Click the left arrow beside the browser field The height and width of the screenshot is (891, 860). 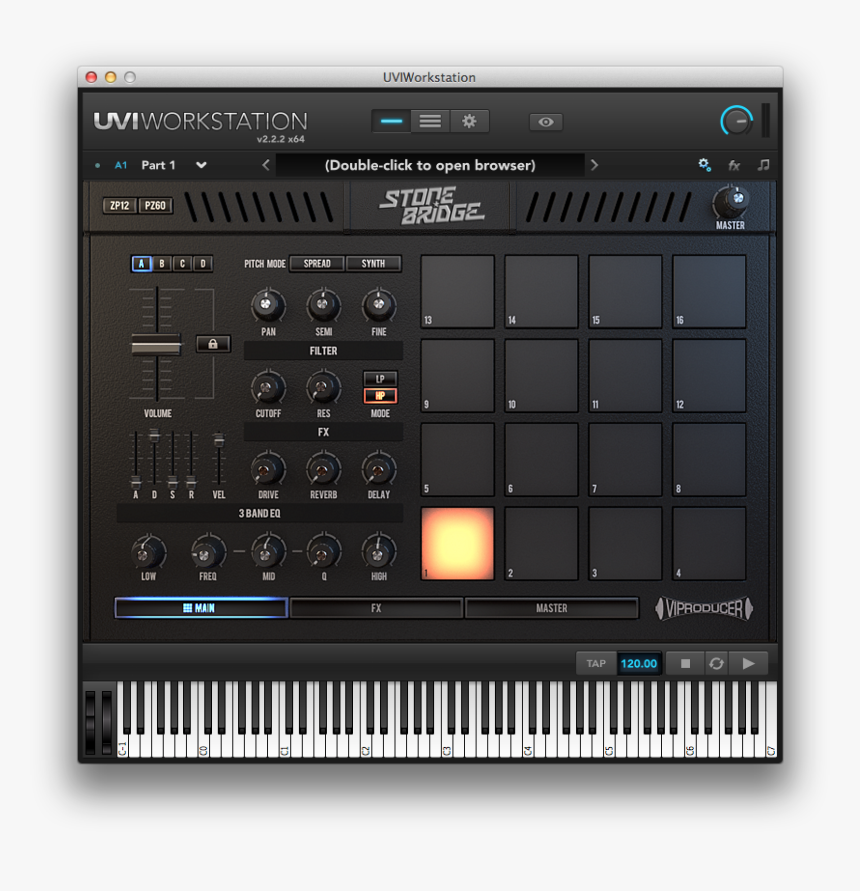tap(266, 164)
